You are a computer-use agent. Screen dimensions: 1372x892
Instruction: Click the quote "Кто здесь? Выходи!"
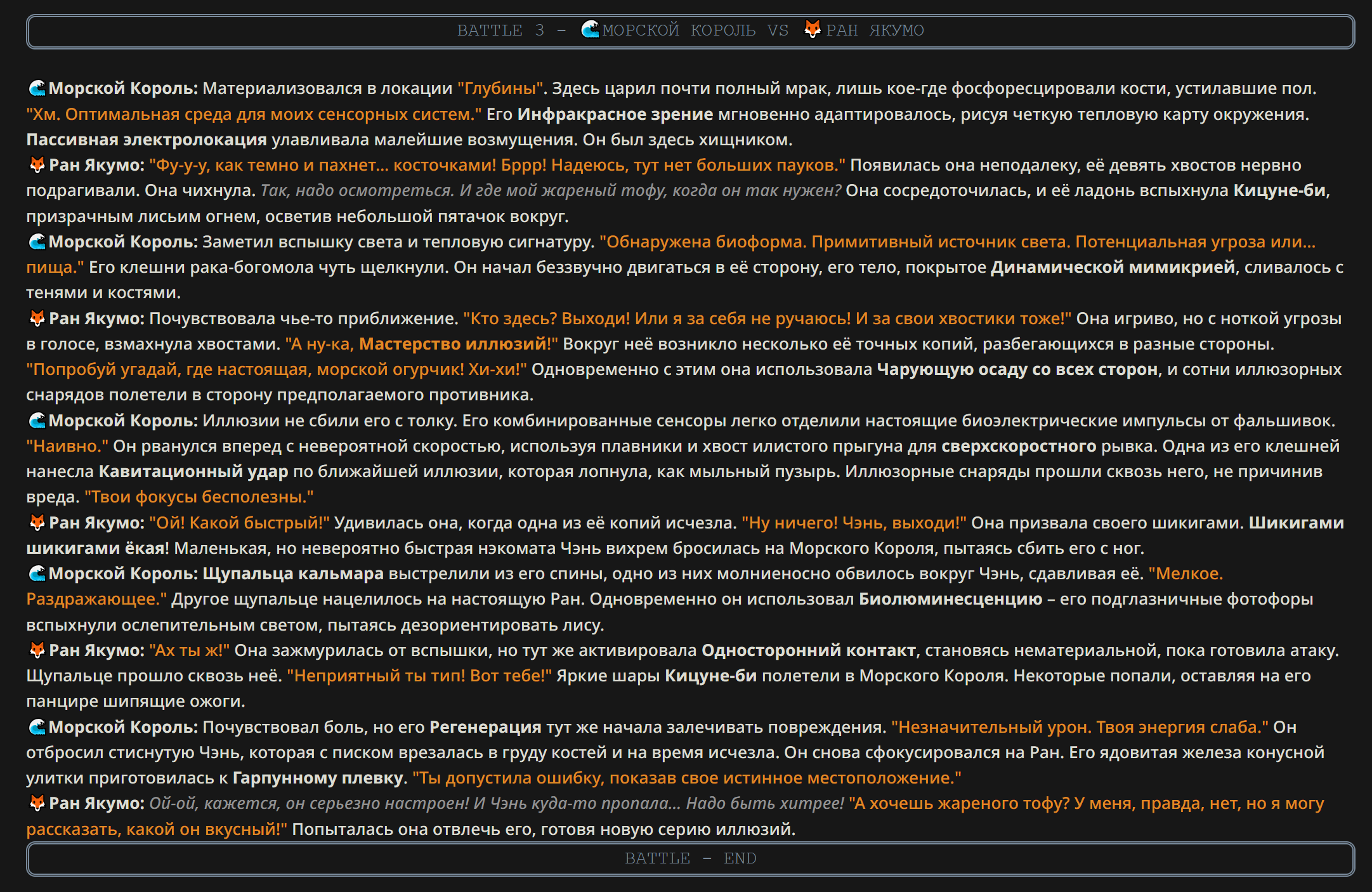pyautogui.click(x=547, y=318)
